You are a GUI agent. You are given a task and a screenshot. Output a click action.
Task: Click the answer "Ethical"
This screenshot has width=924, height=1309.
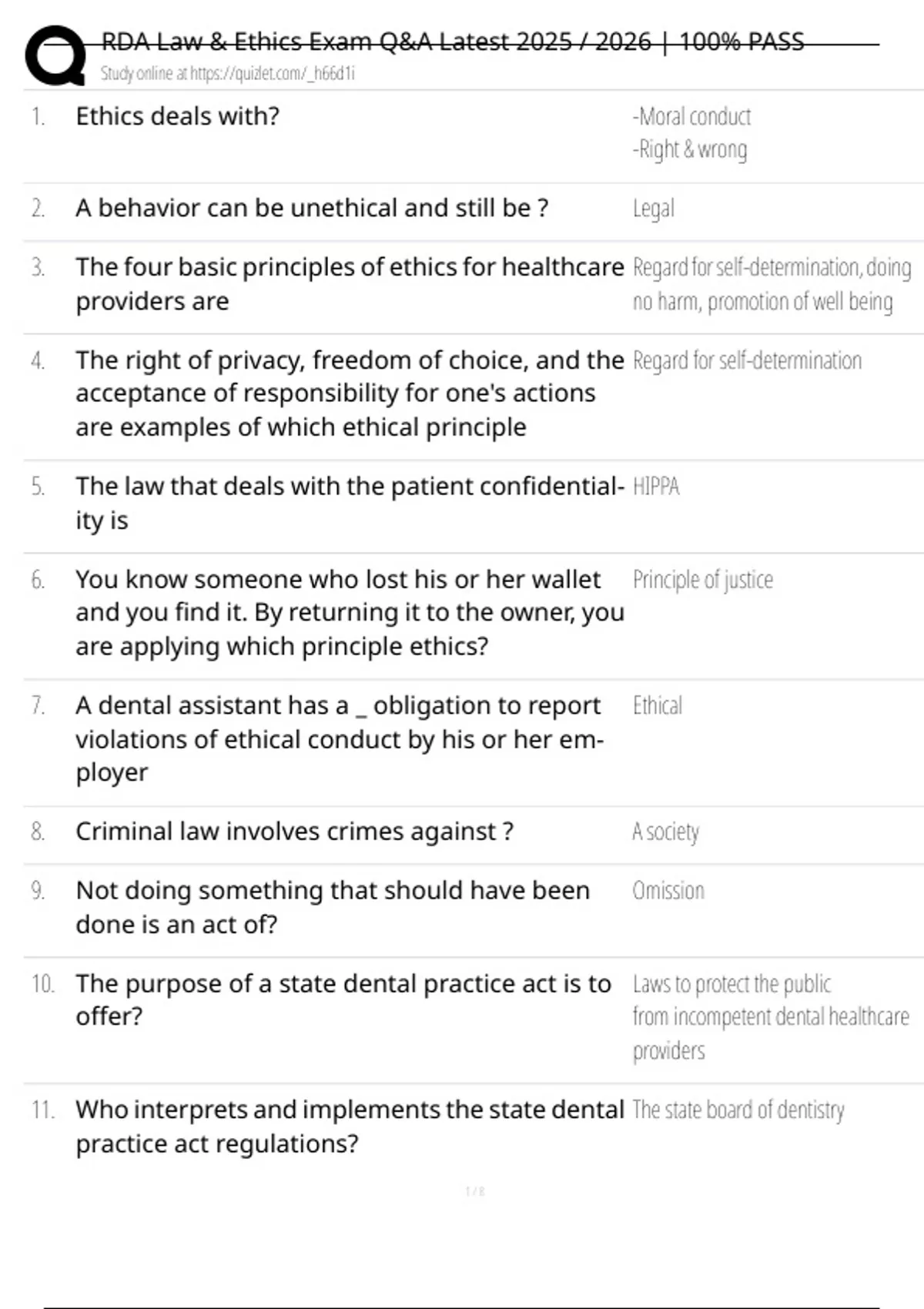(x=657, y=705)
